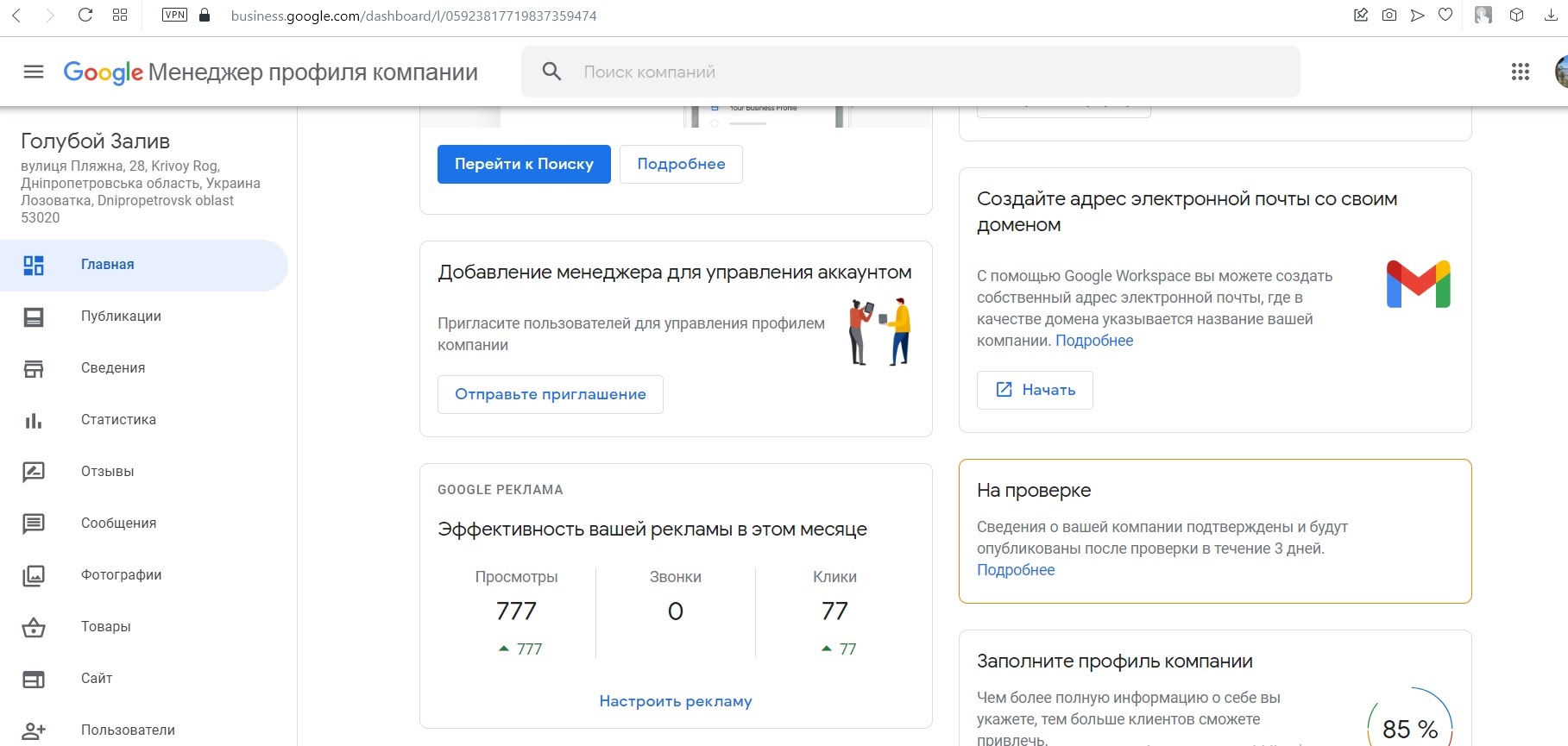The width and height of the screenshot is (1568, 746).
Task: Click the browser send/flow arrow icon
Action: pos(1417,15)
